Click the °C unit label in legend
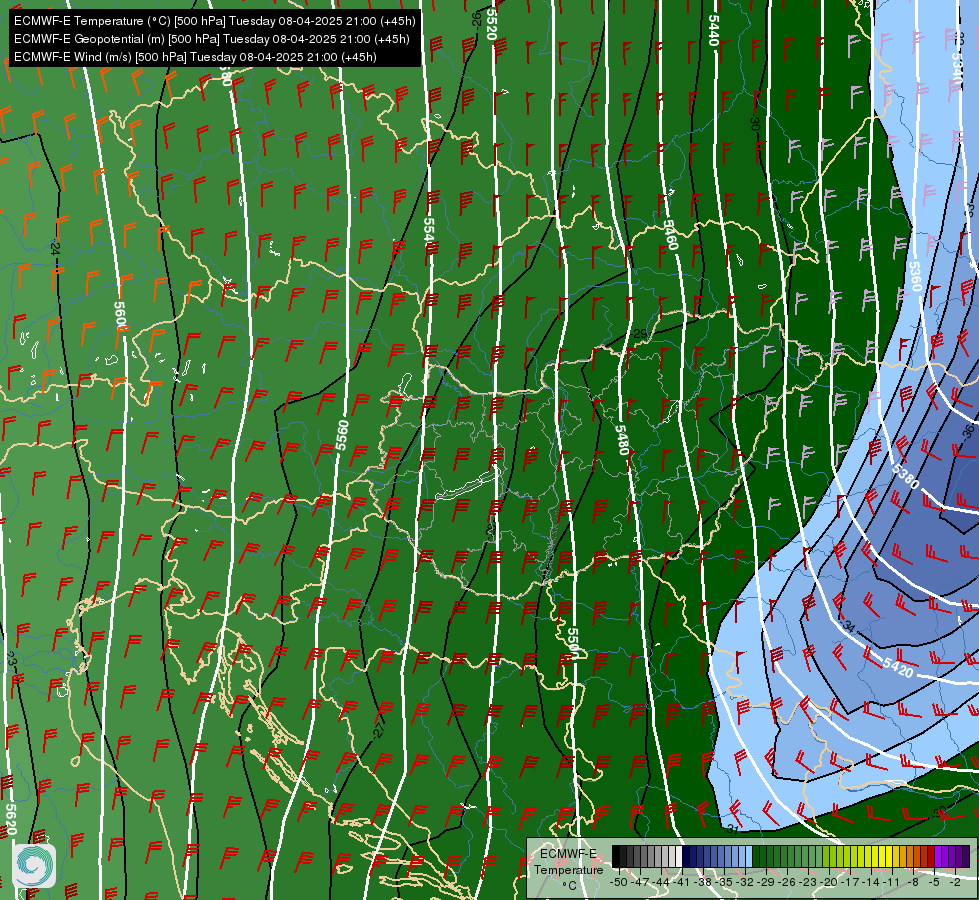The width and height of the screenshot is (979, 900). point(569,886)
